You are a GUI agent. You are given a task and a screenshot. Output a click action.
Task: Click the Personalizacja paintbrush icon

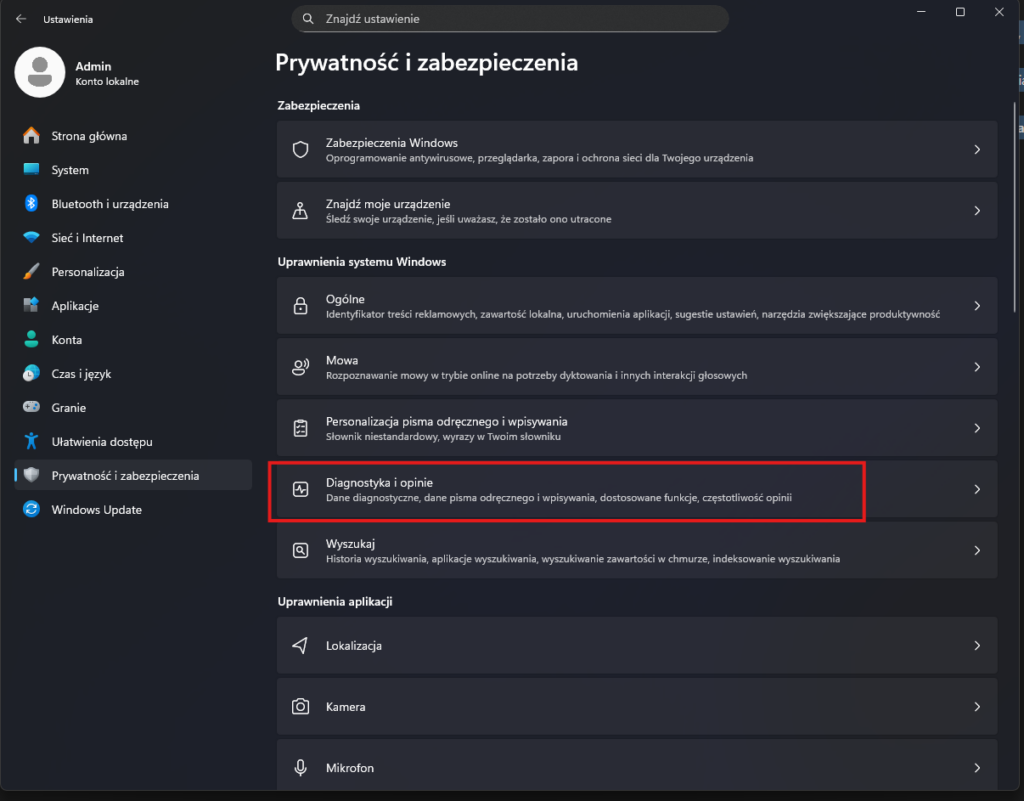[x=31, y=272]
